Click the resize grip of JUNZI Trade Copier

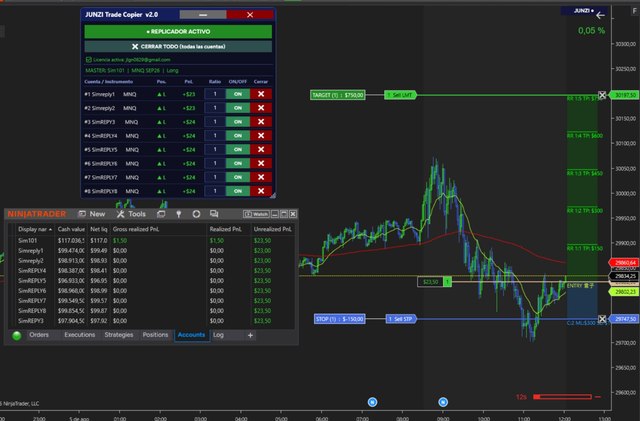(x=273, y=196)
